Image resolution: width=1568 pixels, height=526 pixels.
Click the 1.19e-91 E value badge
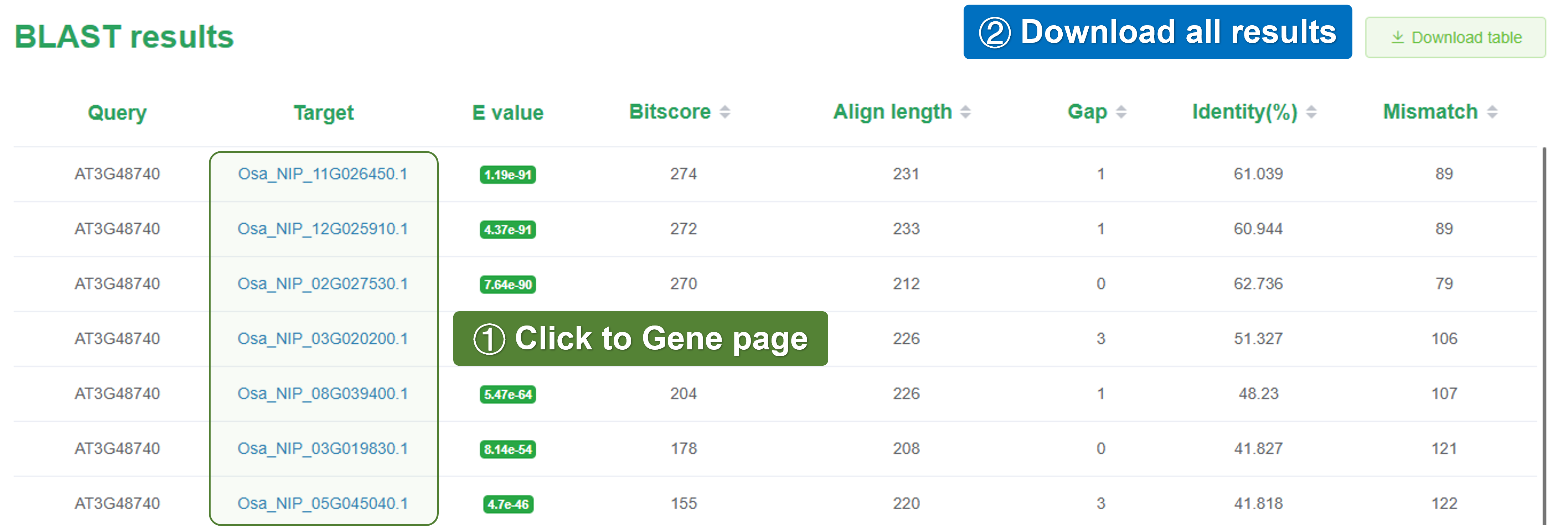pyautogui.click(x=508, y=175)
